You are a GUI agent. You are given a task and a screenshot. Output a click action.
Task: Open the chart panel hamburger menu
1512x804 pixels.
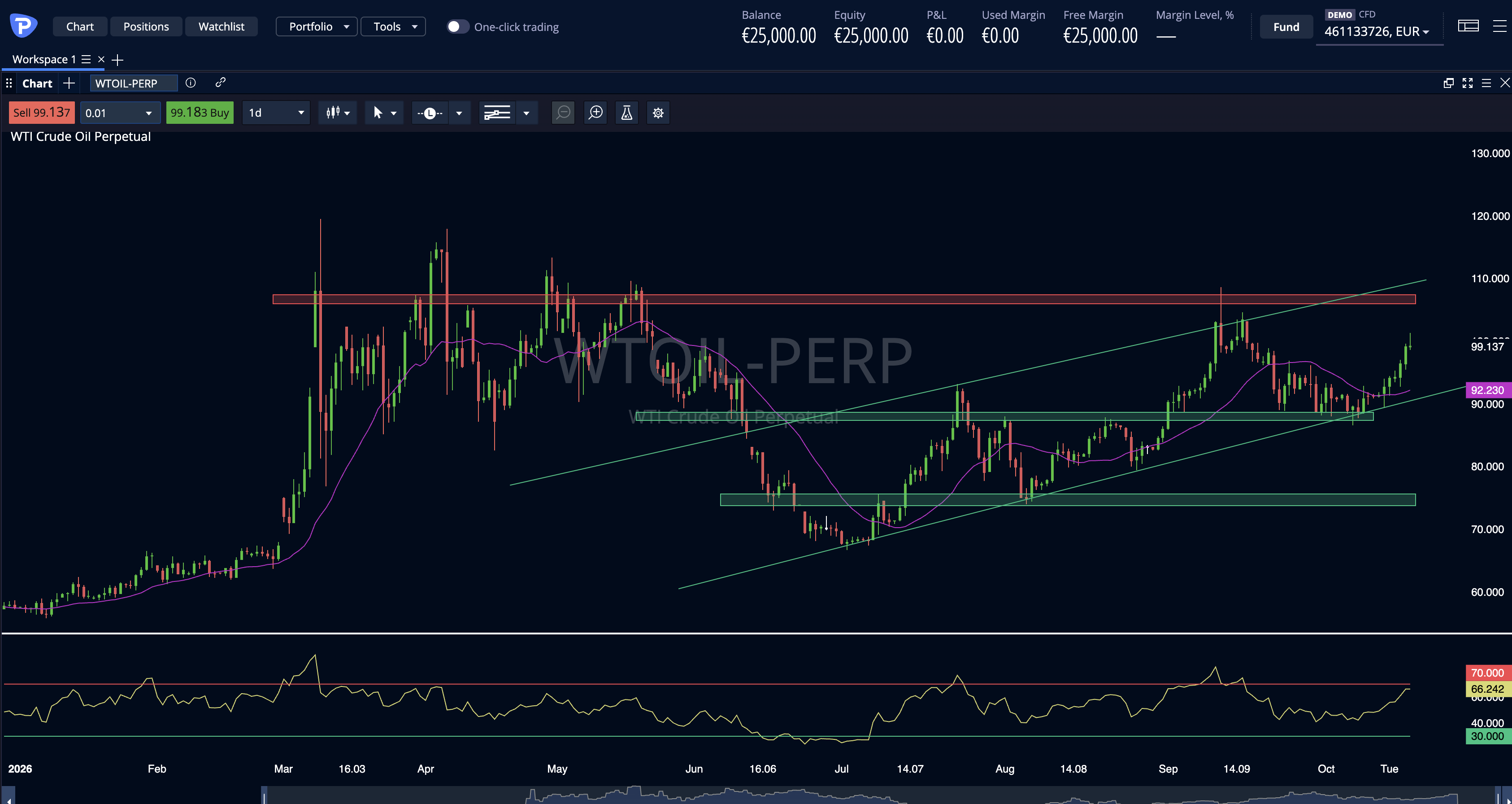(x=1486, y=83)
